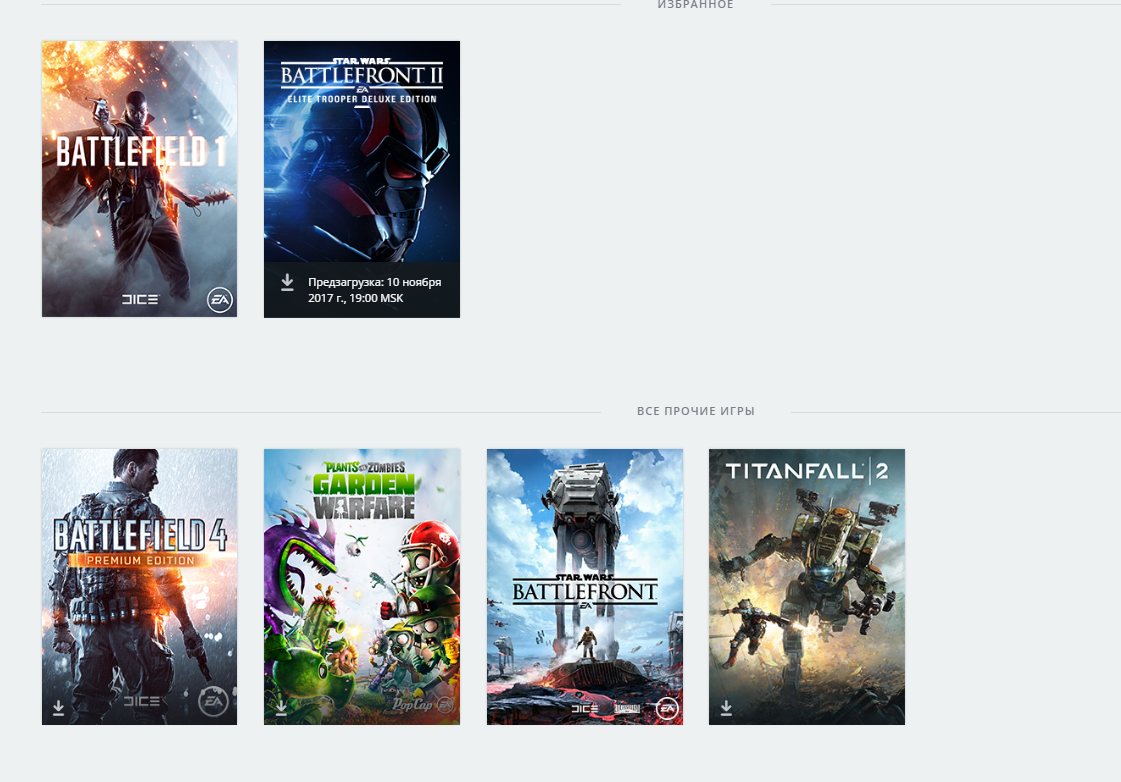
Task: Click the "ИЗБРАННОЕ" section heading
Action: click(x=696, y=5)
